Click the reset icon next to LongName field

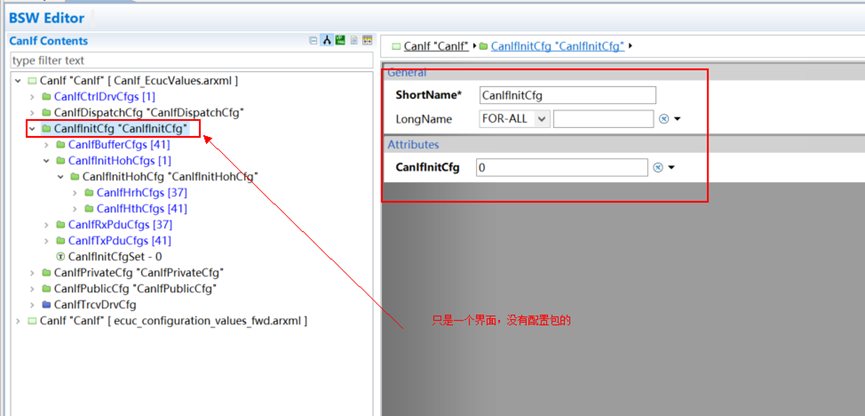[662, 119]
